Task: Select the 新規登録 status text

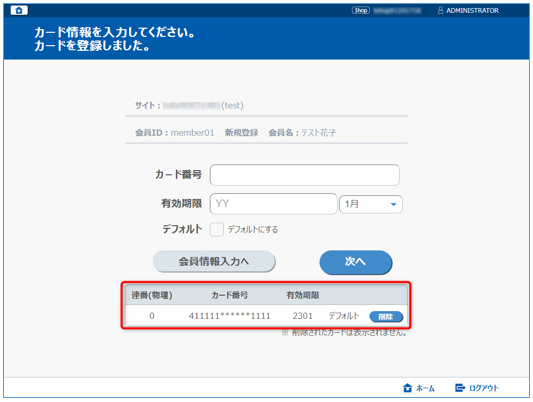Action: [241, 133]
